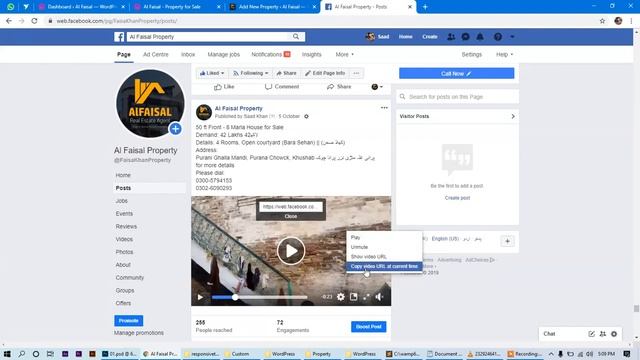This screenshot has width=640, height=360.
Task: Click the picture-in-picture video icon
Action: point(353,297)
